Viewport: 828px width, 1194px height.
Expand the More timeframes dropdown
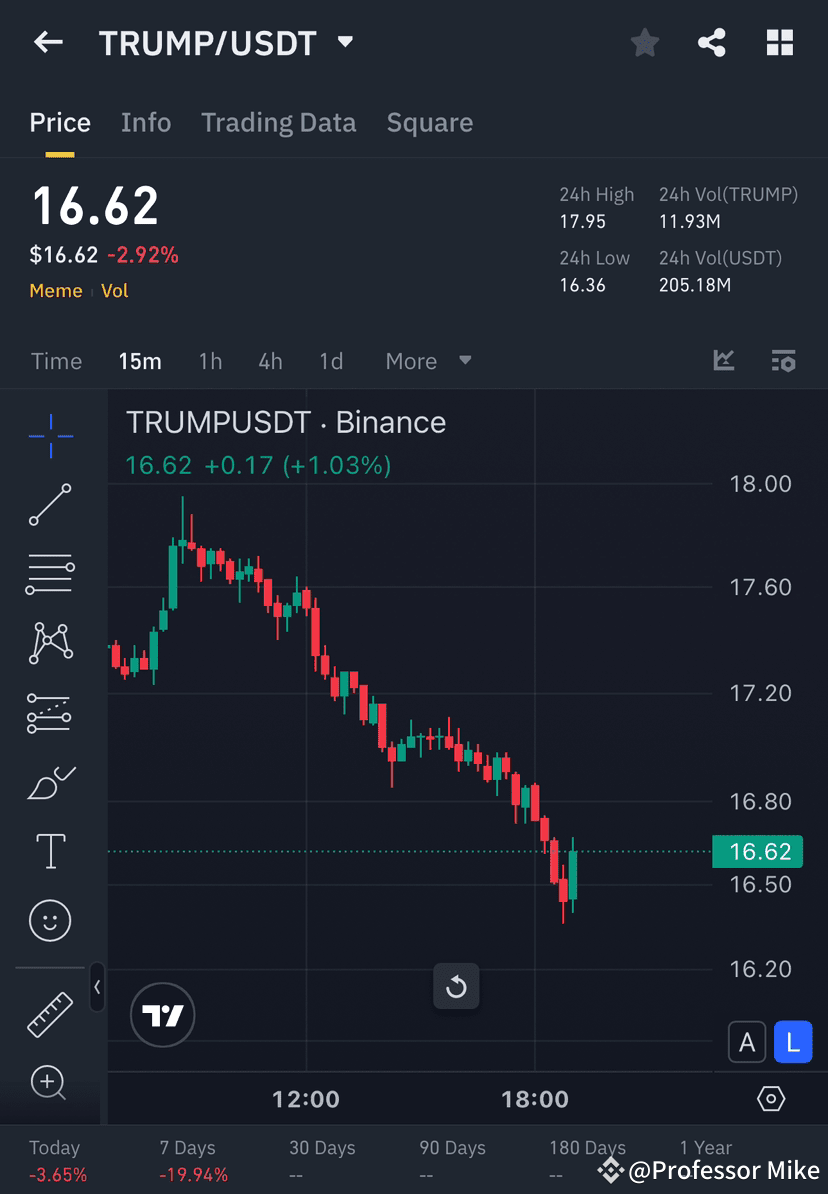[428, 361]
